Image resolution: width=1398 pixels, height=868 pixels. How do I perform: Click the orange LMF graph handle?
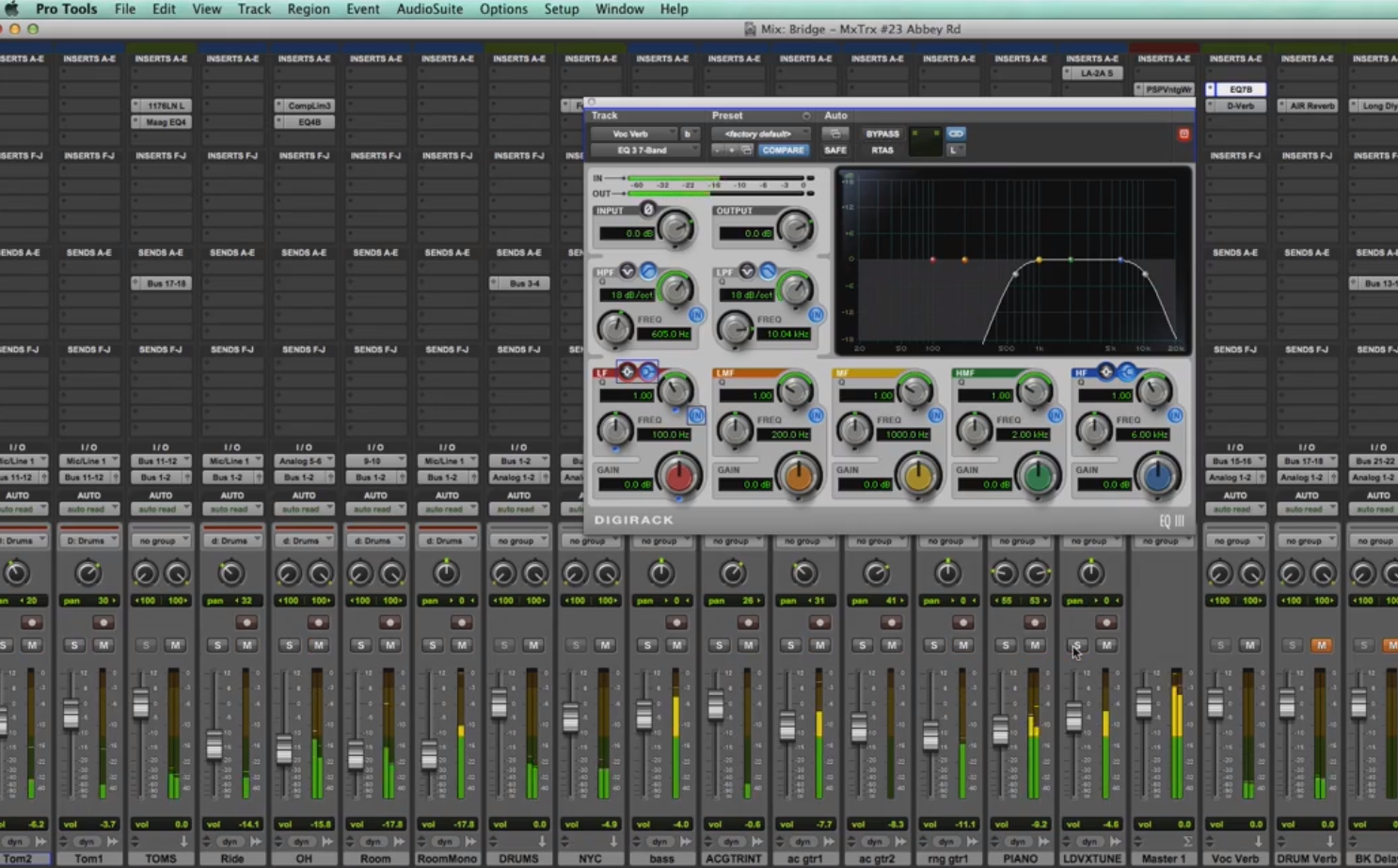(x=964, y=260)
